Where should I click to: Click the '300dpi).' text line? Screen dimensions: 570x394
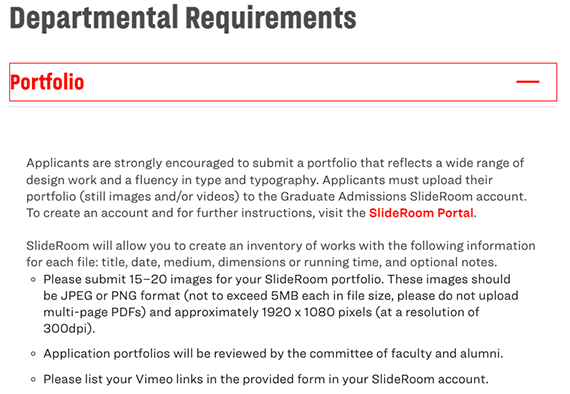click(x=69, y=329)
